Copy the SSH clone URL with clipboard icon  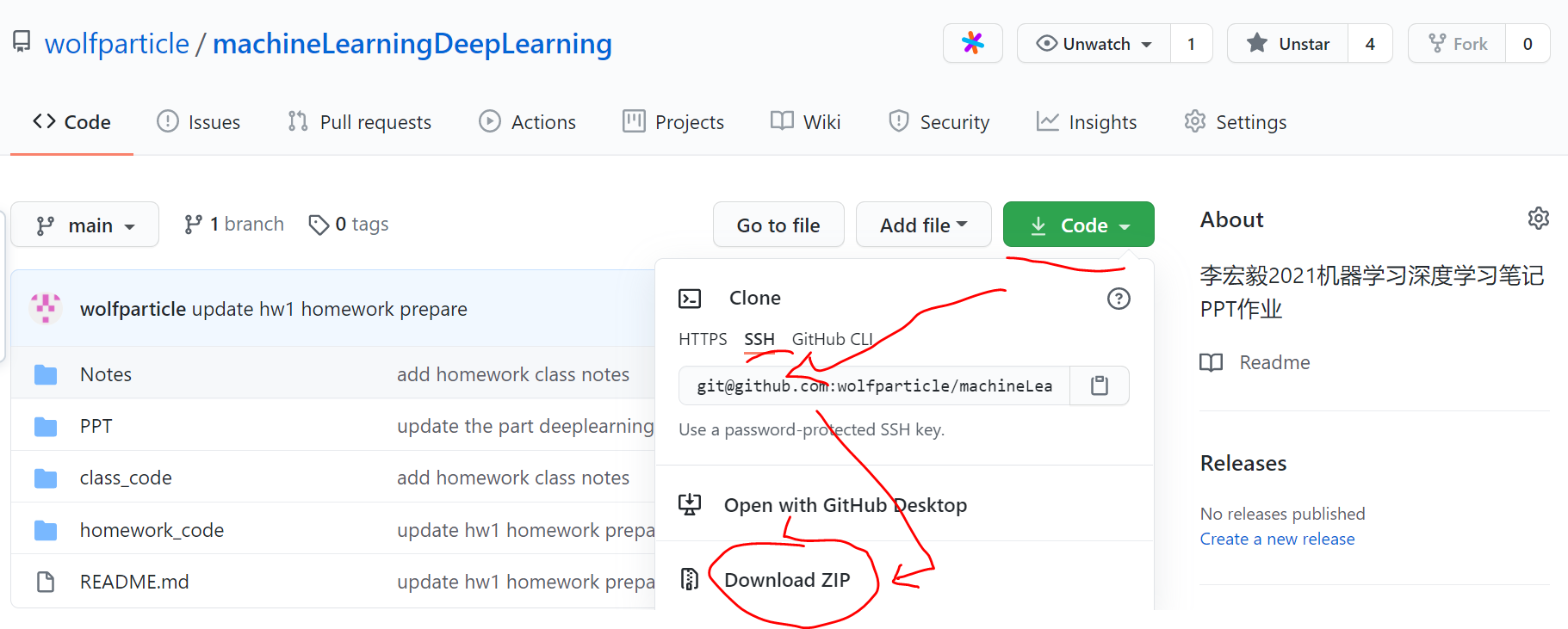(1100, 385)
